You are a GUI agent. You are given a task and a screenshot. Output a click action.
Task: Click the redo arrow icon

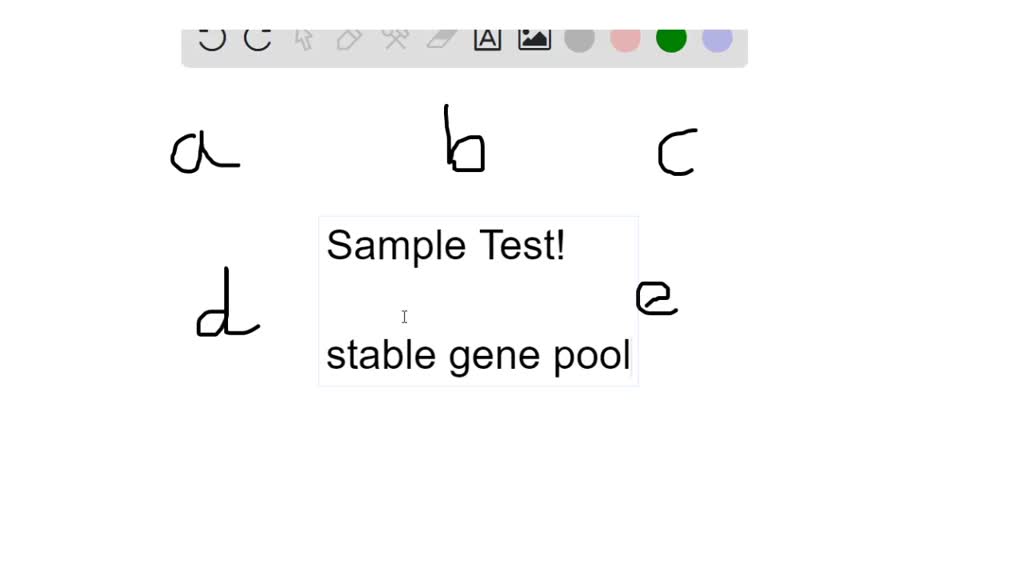(258, 39)
